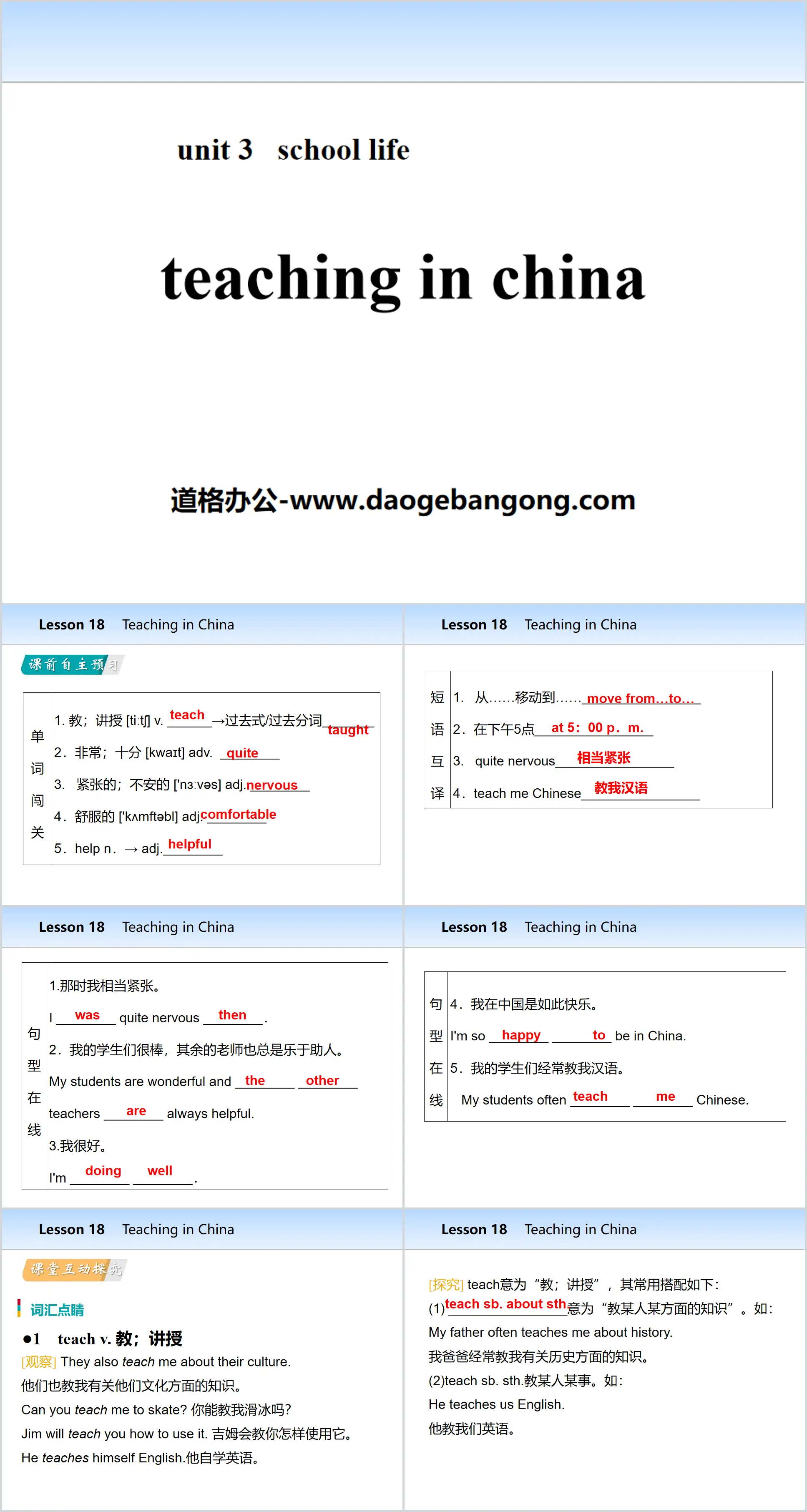The width and height of the screenshot is (807, 1512).
Task: Click the sentence 'He teaches himself English'
Action: (x=103, y=1458)
